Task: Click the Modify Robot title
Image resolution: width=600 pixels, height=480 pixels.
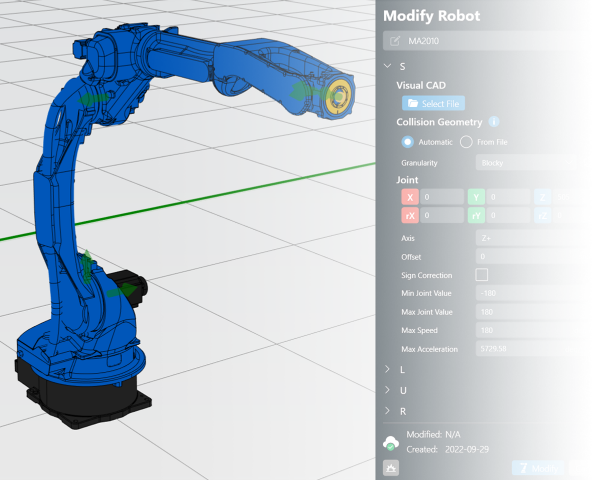Action: (431, 16)
